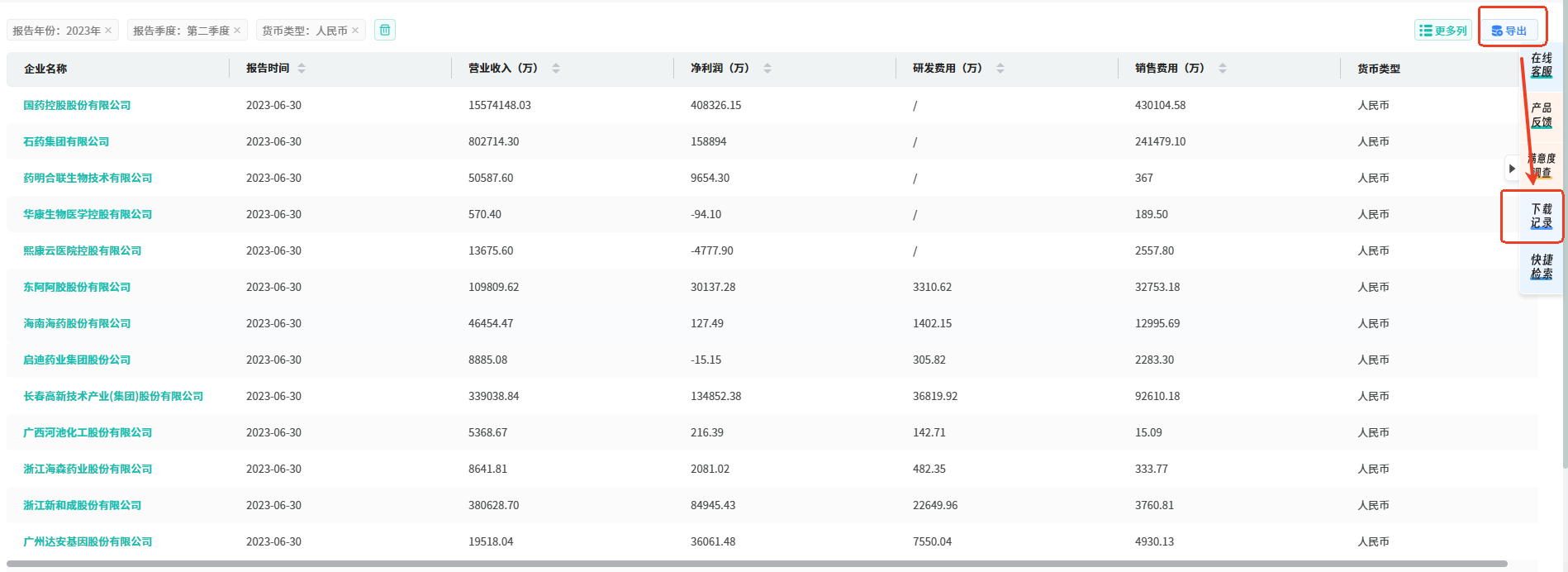Open 浙江新和成股份有限公司 company link

tap(83, 505)
